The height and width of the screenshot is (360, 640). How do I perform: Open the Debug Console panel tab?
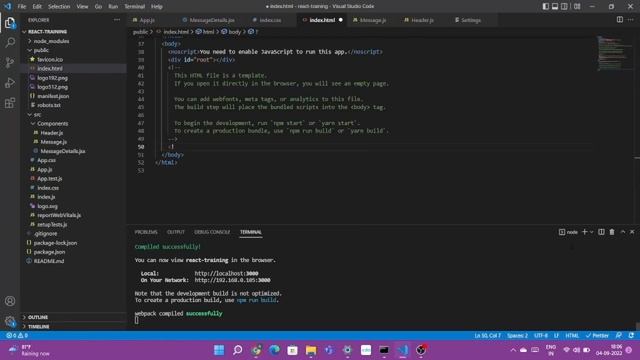(212, 232)
